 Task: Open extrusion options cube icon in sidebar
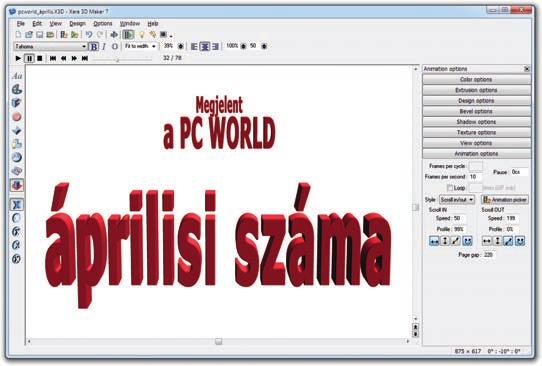click(x=17, y=103)
